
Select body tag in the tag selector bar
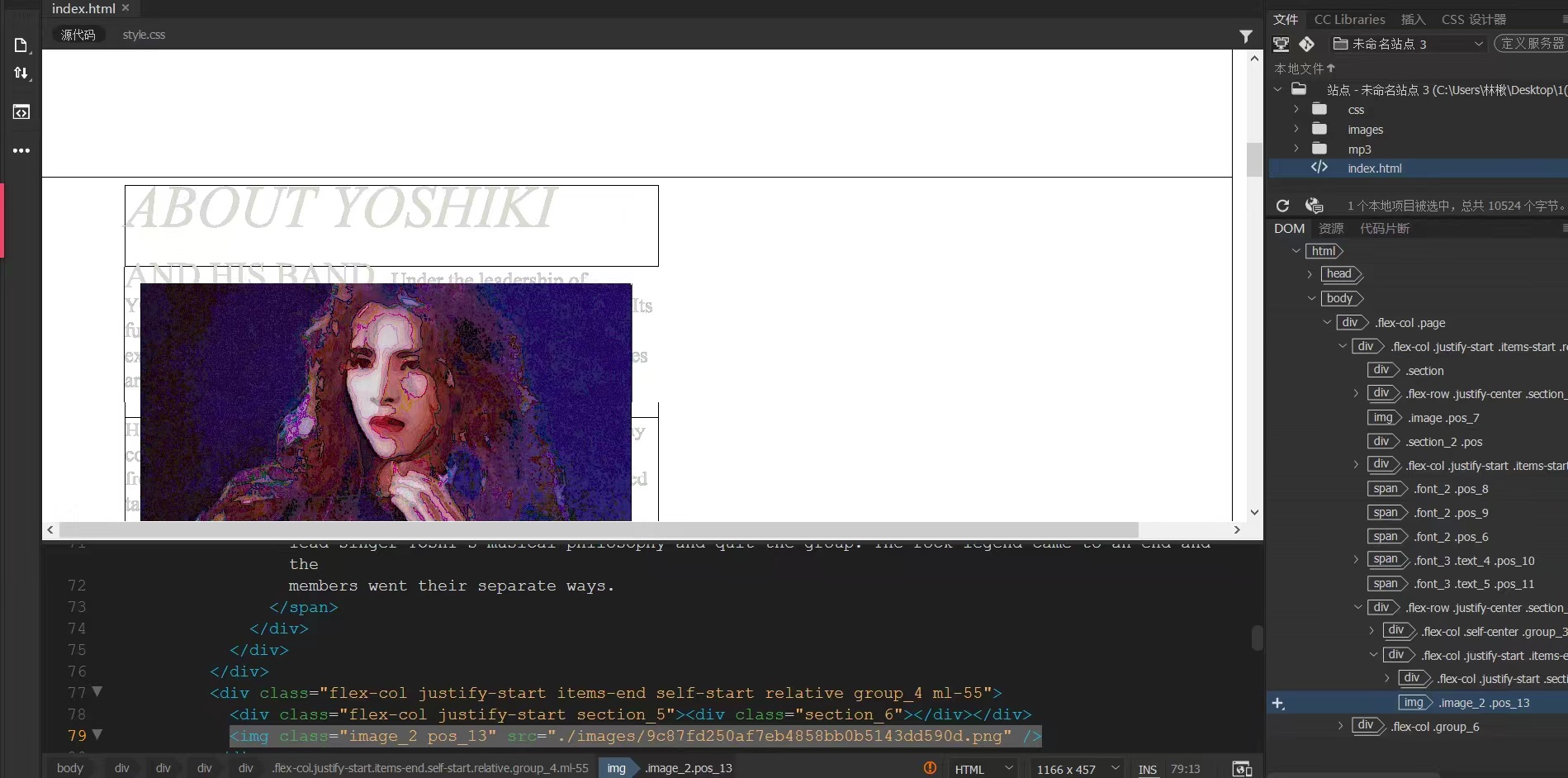[x=70, y=768]
